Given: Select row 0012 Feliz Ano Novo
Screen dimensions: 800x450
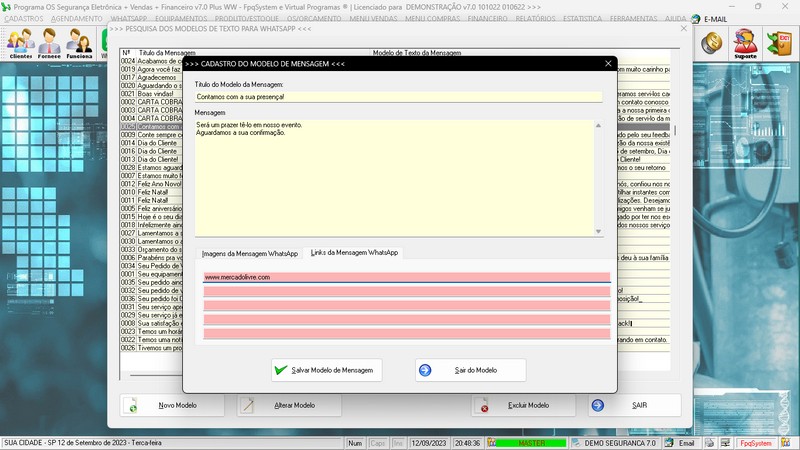Looking at the screenshot, I should [151, 184].
